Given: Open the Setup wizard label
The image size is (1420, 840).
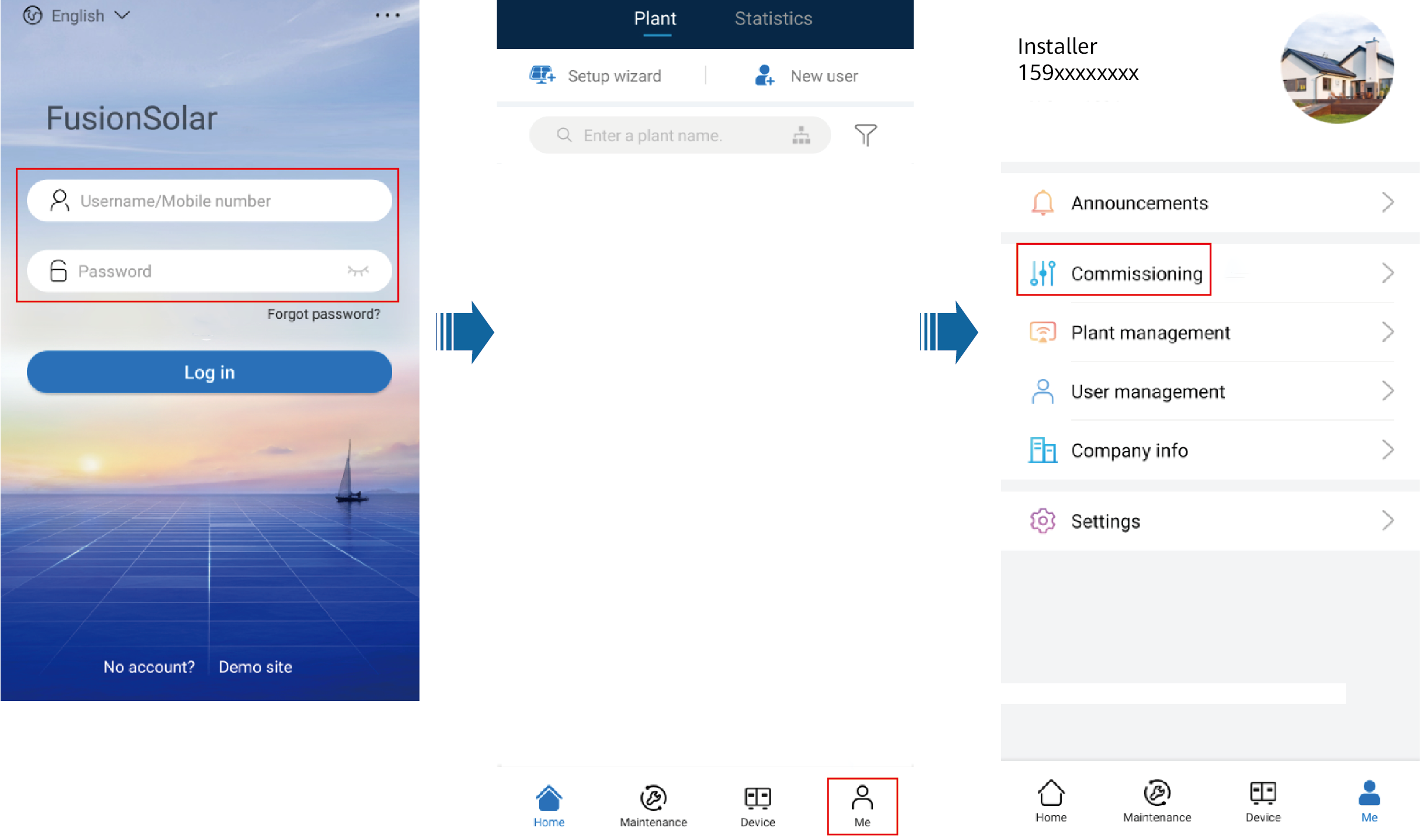Looking at the screenshot, I should pyautogui.click(x=614, y=76).
